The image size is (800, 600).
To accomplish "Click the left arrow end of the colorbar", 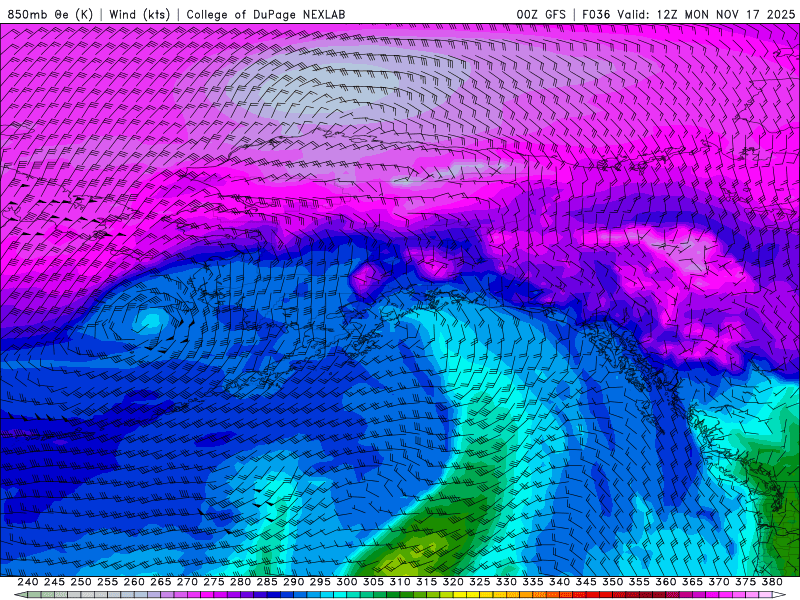I will (20, 595).
